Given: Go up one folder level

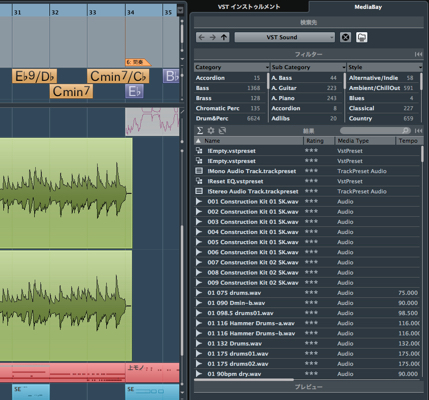Looking at the screenshot, I should [224, 37].
